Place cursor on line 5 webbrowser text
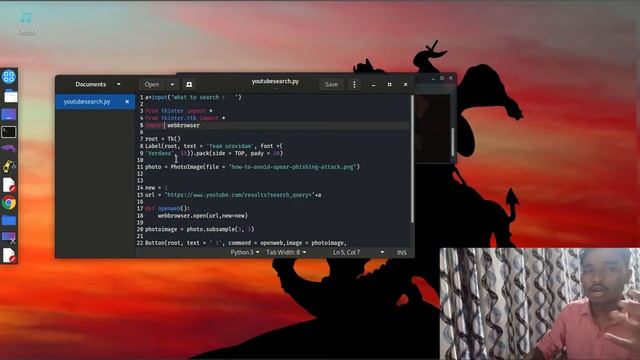 (183, 125)
